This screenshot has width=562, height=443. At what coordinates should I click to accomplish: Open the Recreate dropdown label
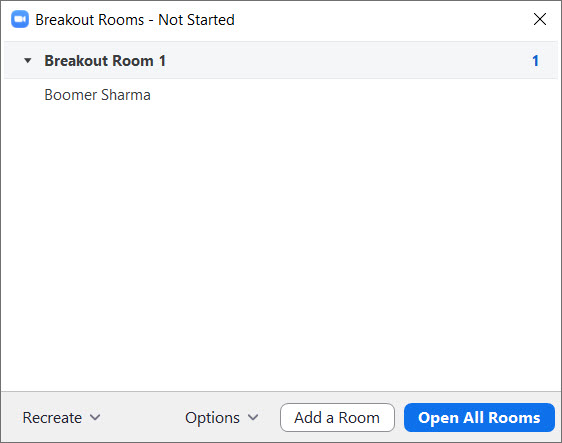[x=52, y=418]
